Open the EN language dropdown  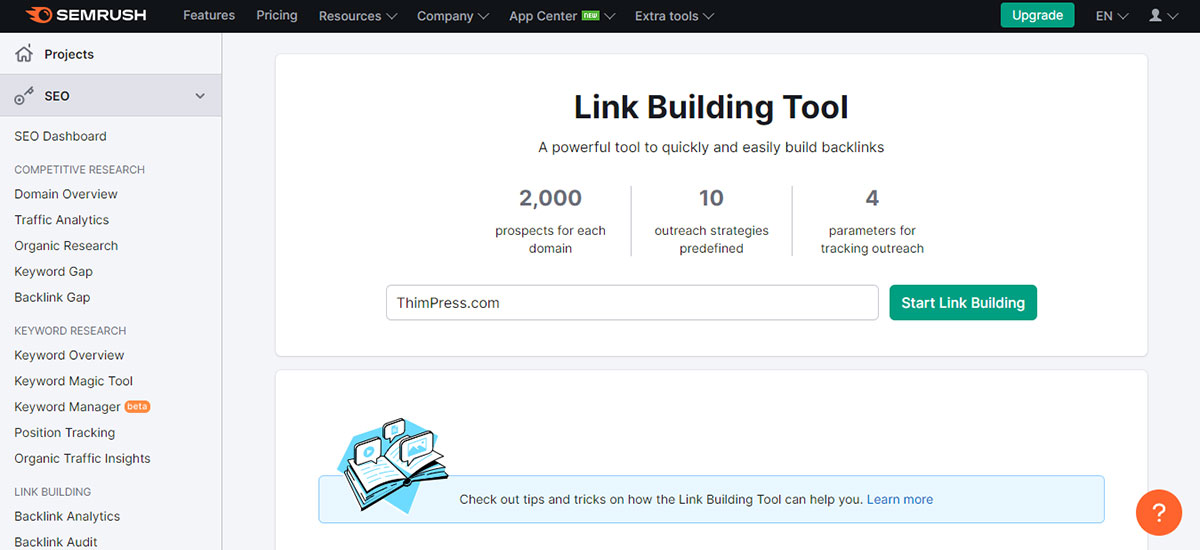(1111, 16)
